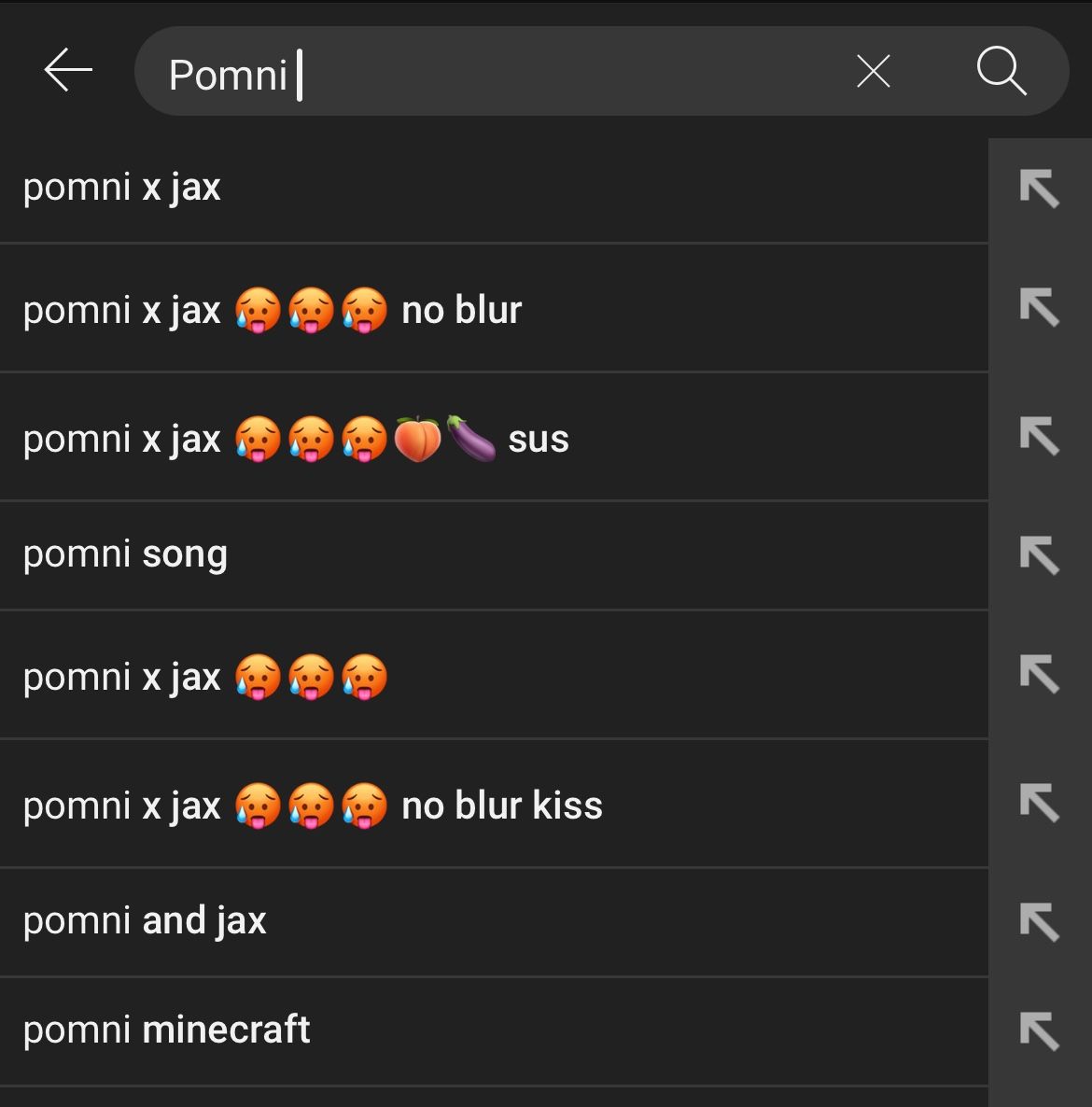Tap arrow next to "pomni song"
This screenshot has height=1107, width=1092.
[1039, 555]
